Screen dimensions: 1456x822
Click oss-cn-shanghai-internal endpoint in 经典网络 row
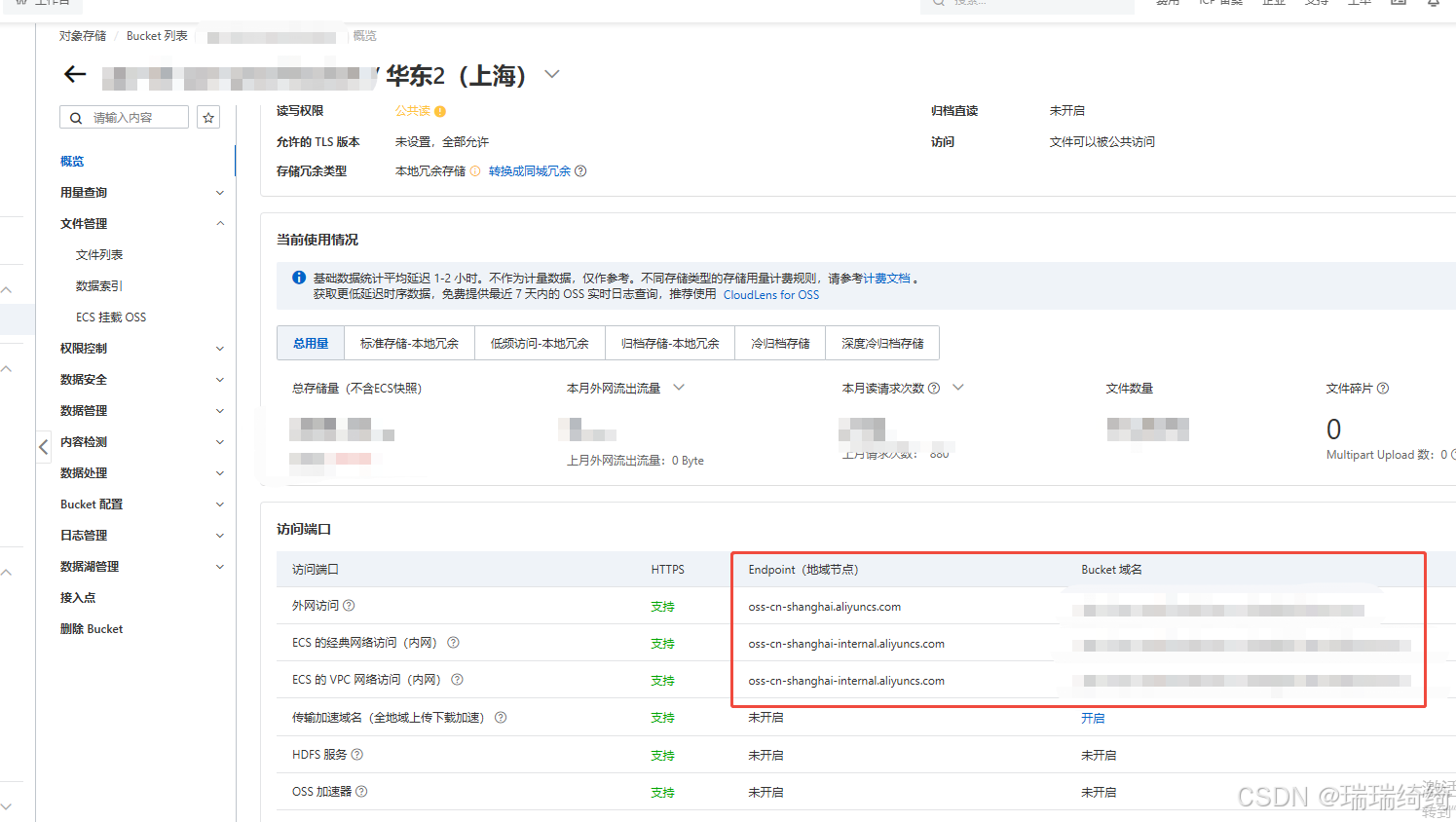[846, 644]
